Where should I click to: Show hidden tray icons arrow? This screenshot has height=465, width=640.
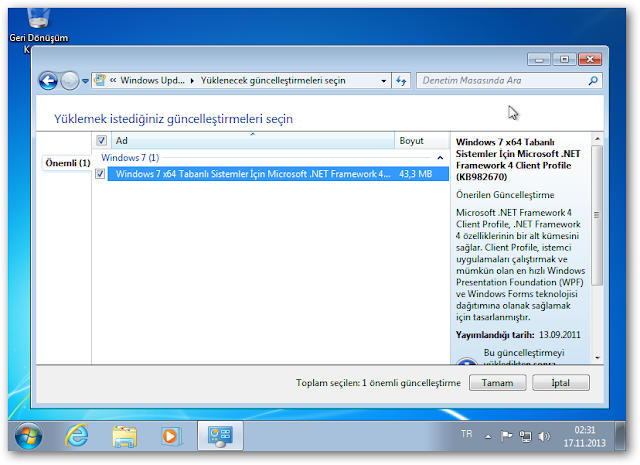click(x=488, y=437)
